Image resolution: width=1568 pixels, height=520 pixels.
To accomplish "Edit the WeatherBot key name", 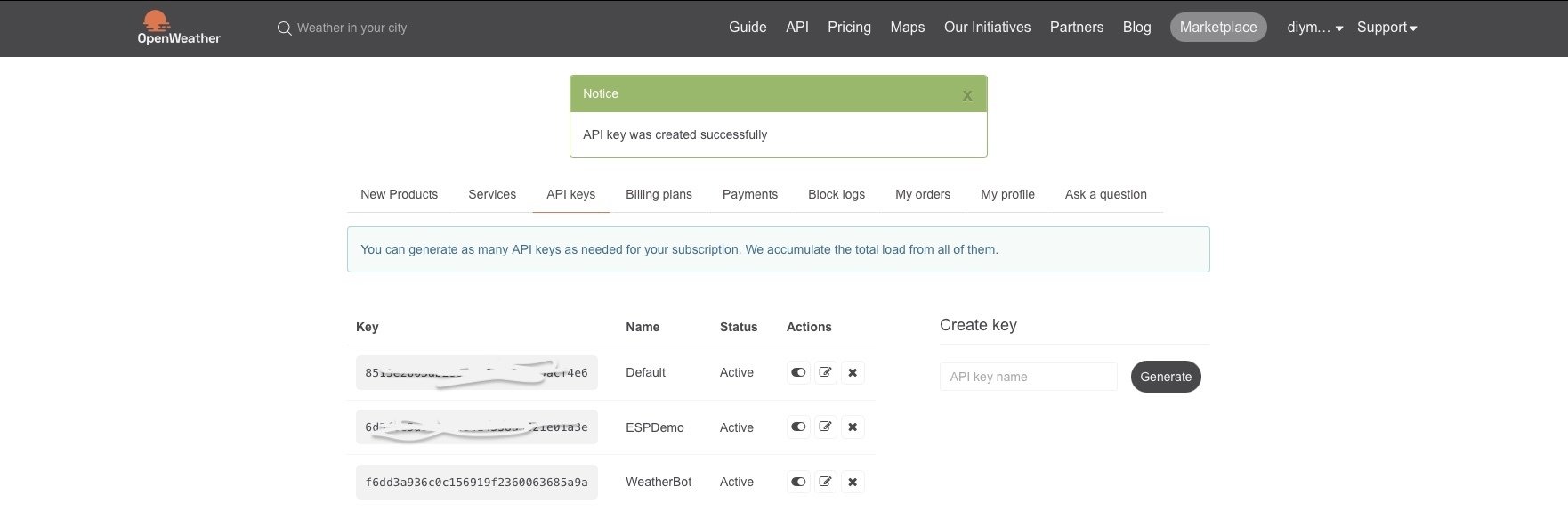I will (x=826, y=482).
